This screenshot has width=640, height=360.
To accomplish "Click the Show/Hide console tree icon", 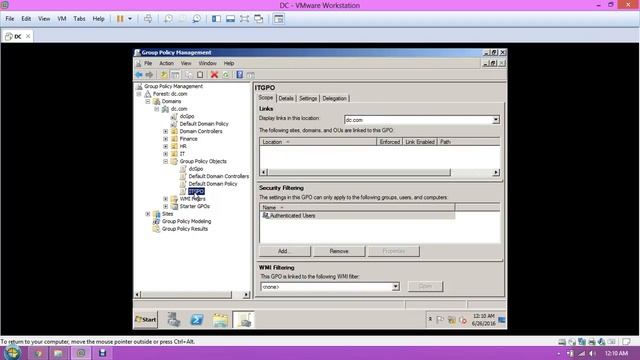I will tap(175, 75).
